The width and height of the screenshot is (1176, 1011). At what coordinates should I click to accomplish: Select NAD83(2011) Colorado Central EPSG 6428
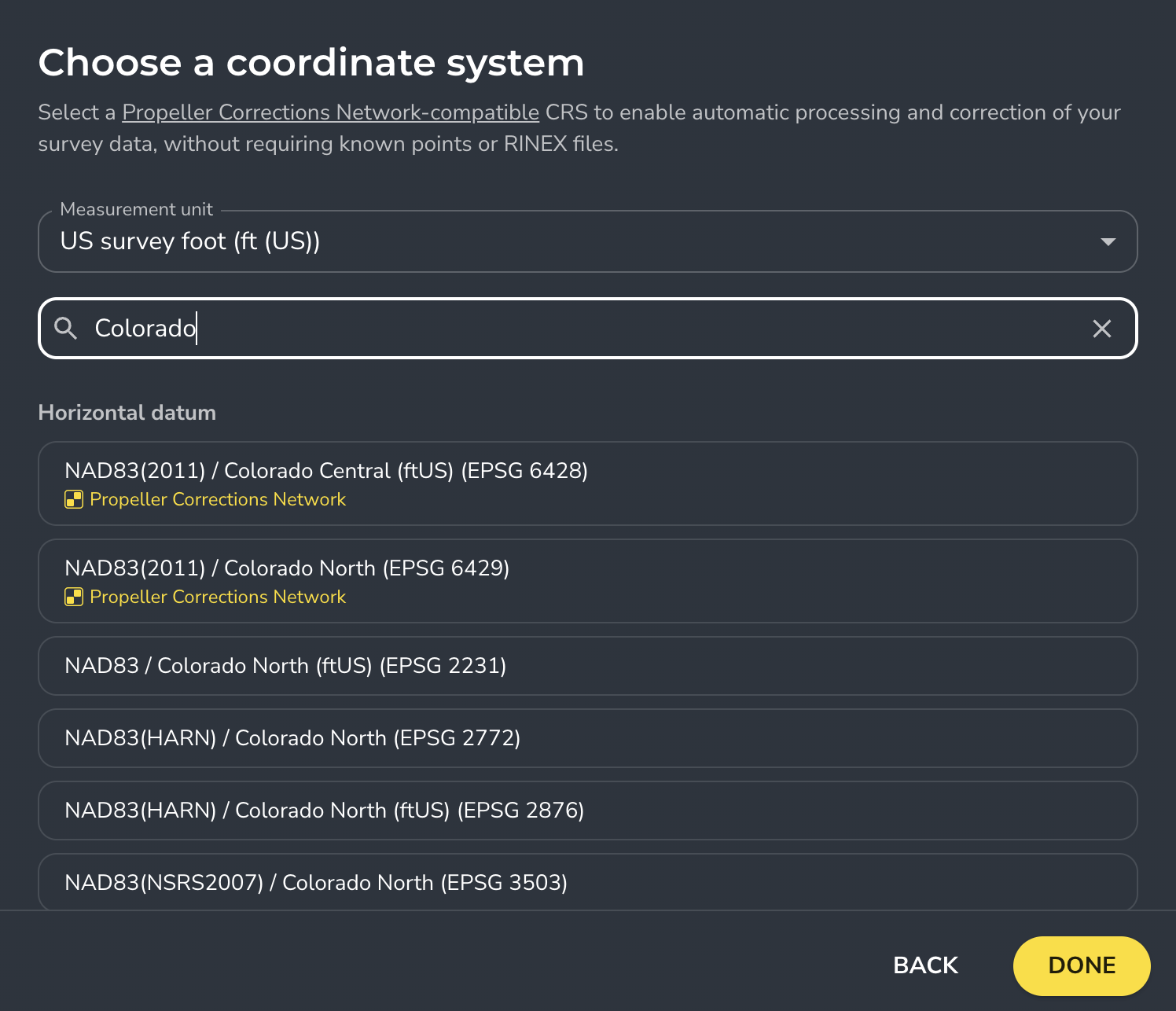click(x=587, y=483)
